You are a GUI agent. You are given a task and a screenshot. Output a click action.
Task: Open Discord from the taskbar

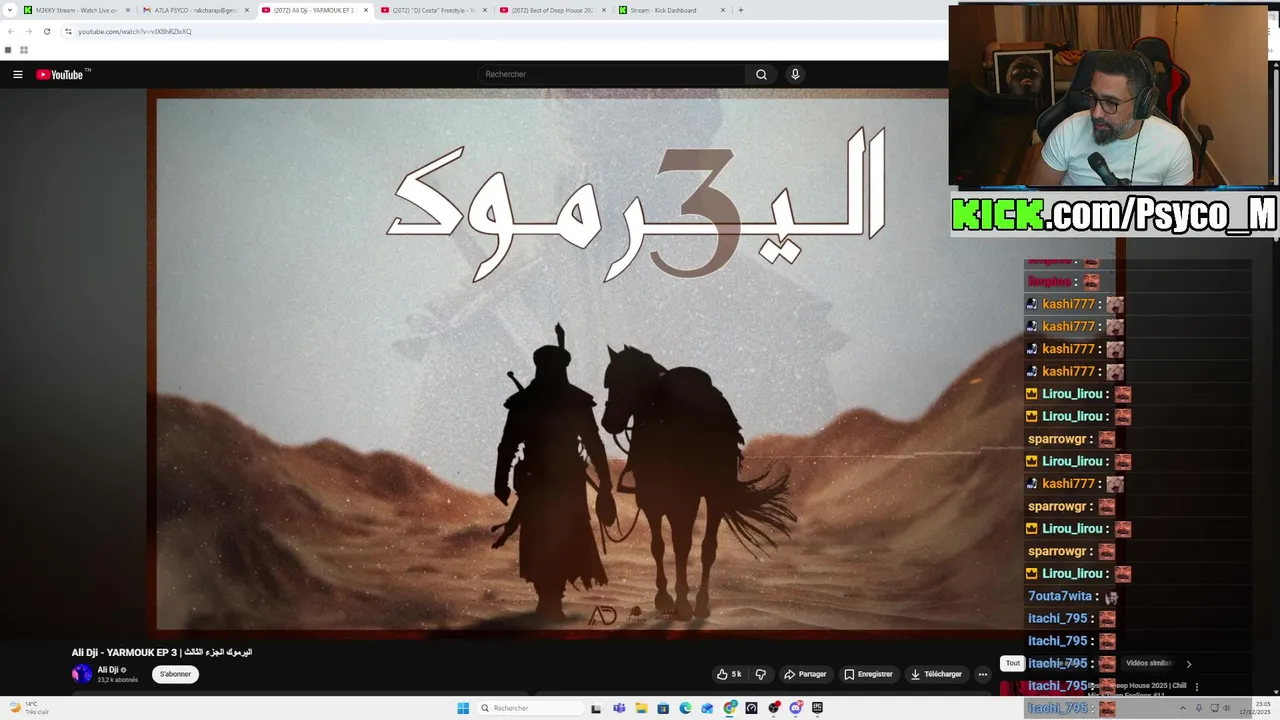point(796,708)
